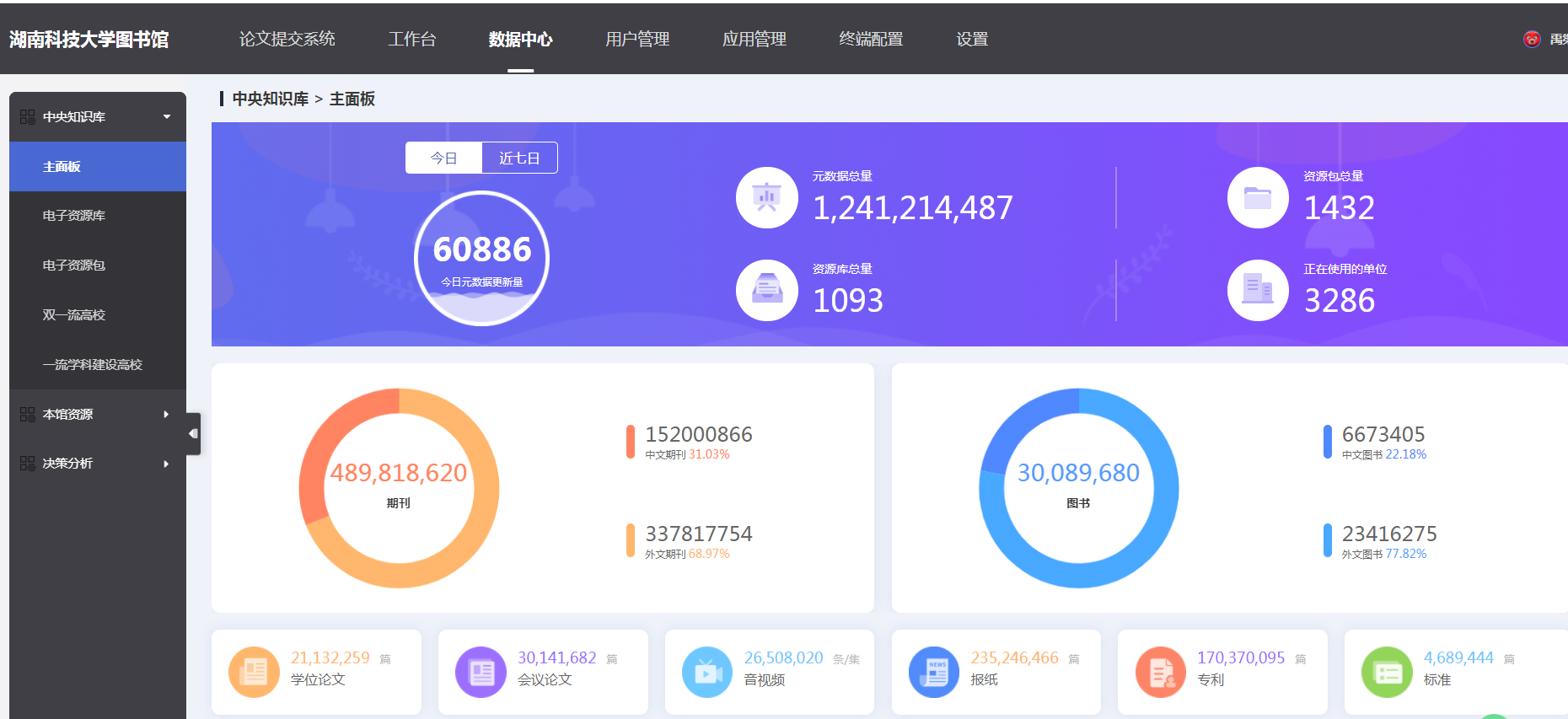
Task: Switch to 近七日 time range
Action: pos(519,158)
